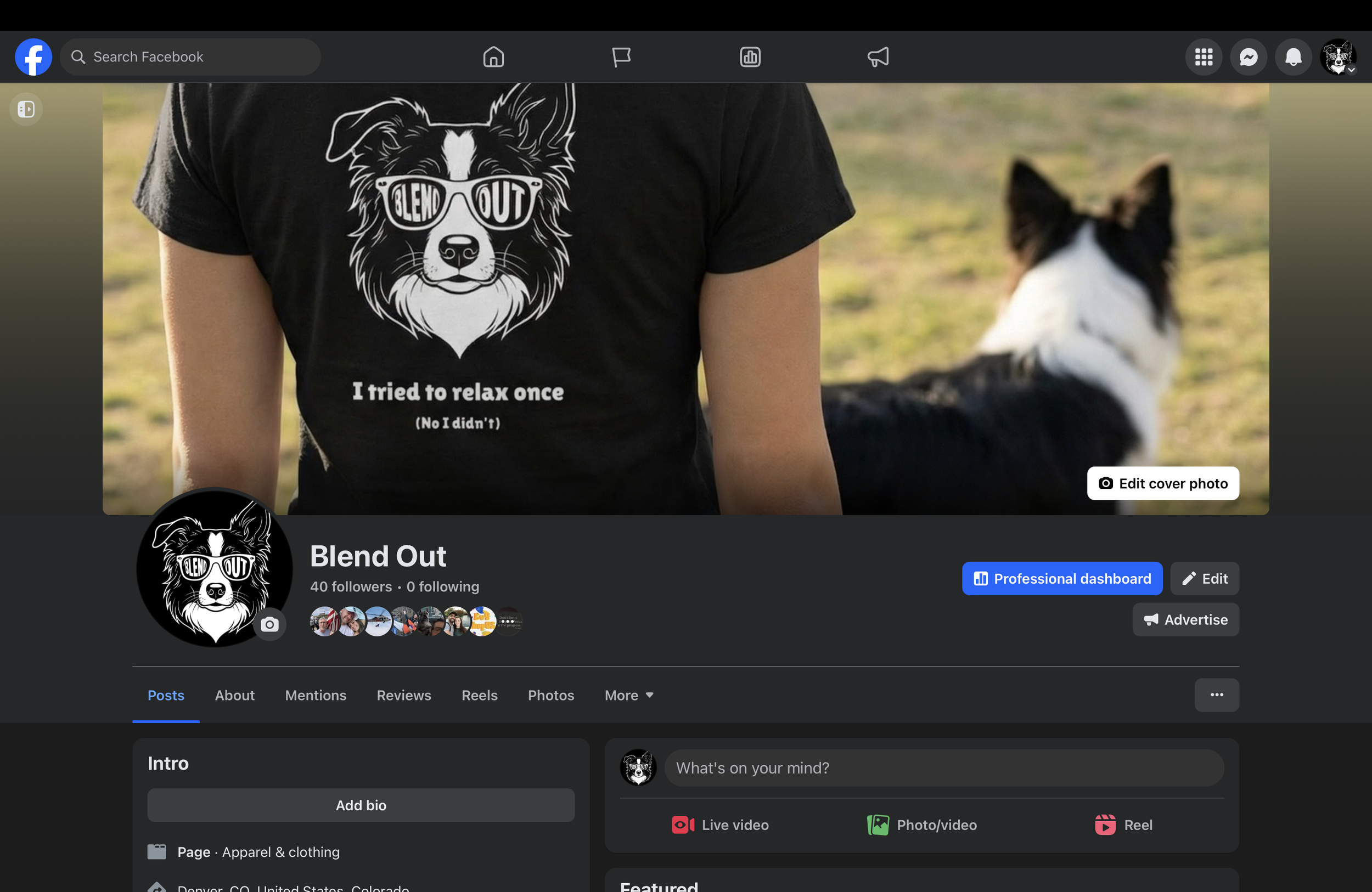Image resolution: width=1372 pixels, height=892 pixels.
Task: Open the Home feed icon
Action: (493, 57)
